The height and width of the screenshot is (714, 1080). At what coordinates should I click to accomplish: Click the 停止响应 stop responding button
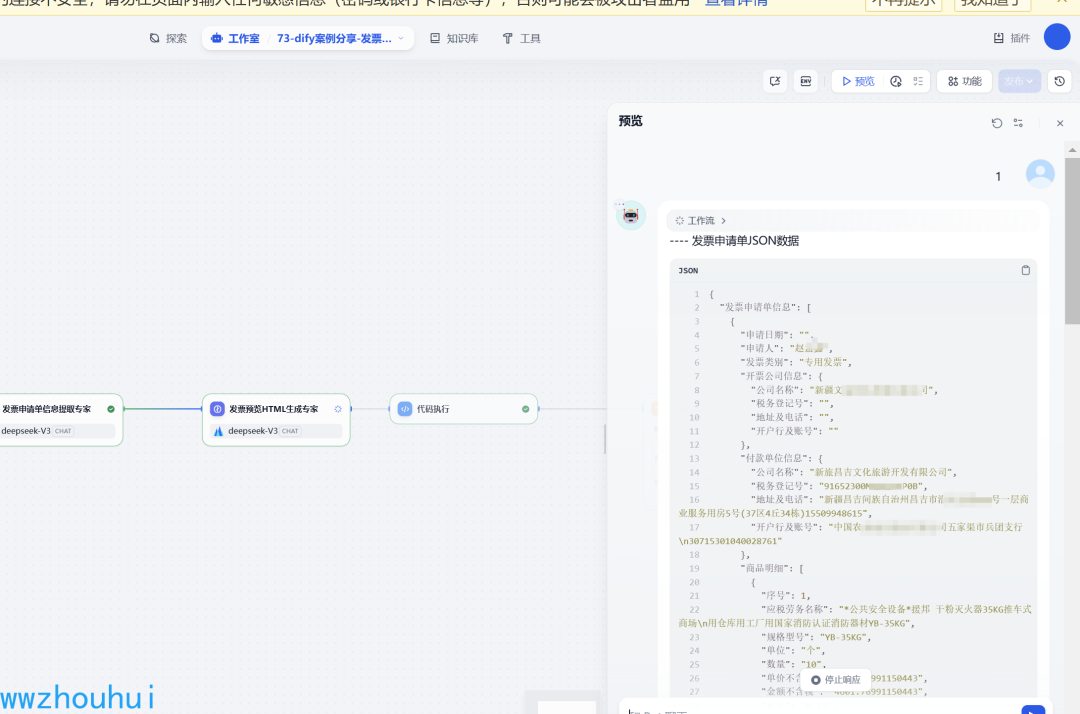(x=835, y=680)
